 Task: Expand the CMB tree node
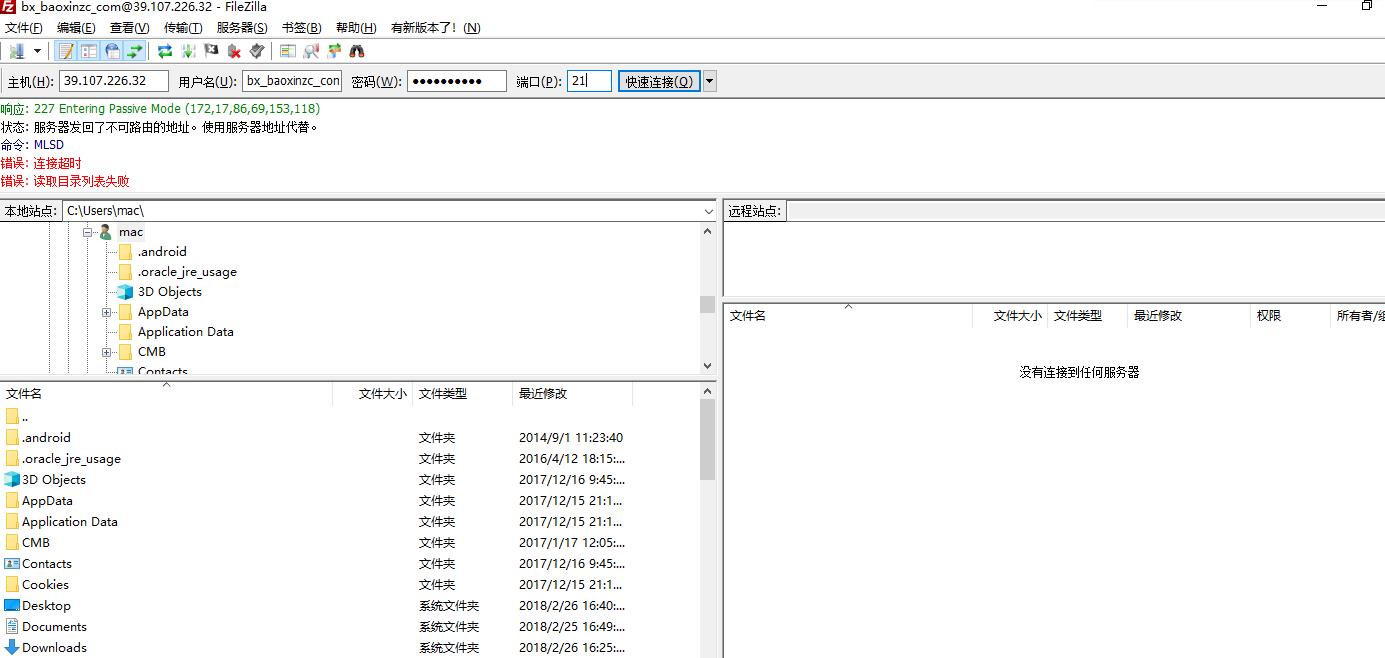(106, 352)
